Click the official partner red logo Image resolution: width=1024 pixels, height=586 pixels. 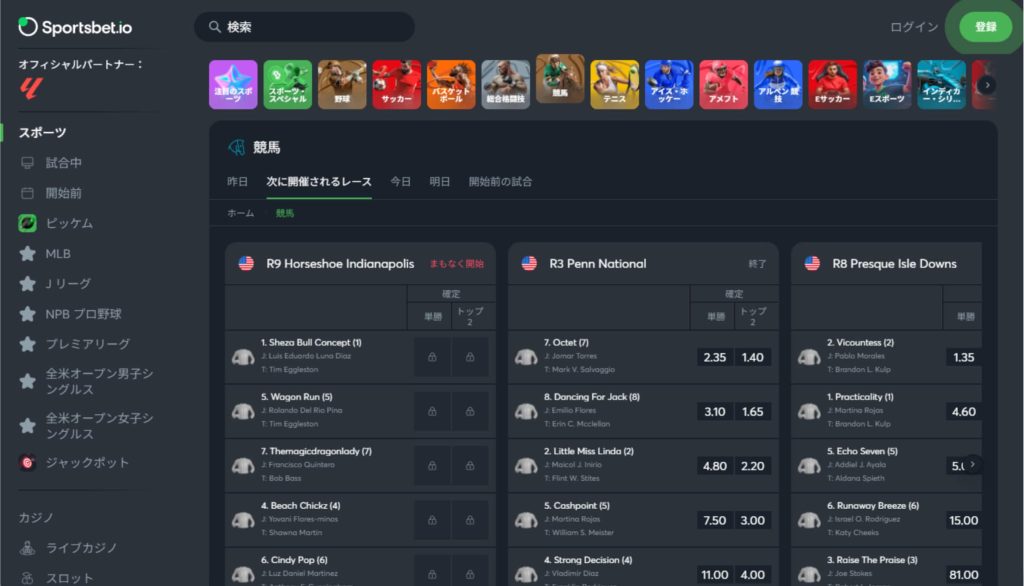pos(31,88)
